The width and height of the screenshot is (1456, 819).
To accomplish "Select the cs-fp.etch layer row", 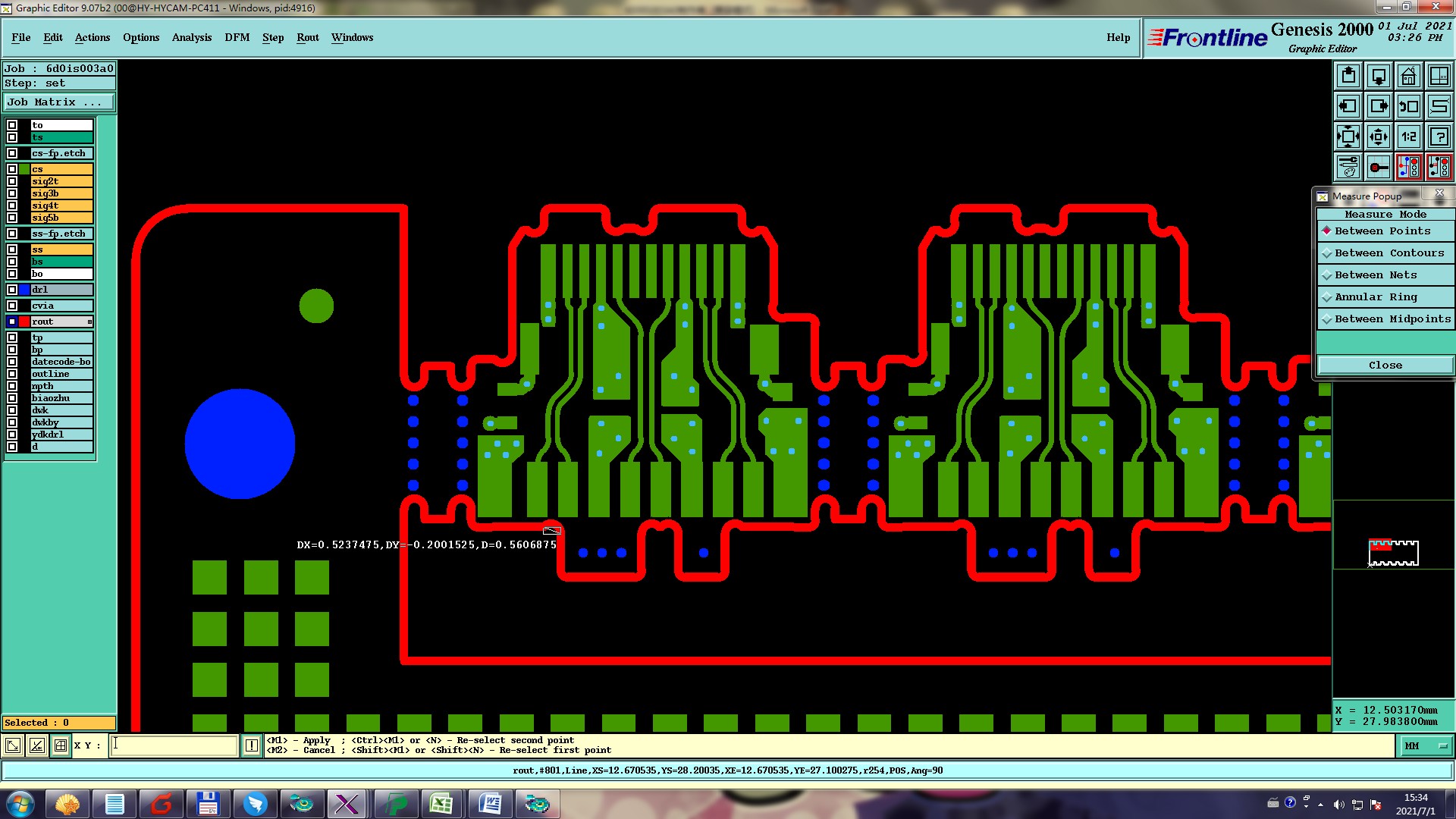I will (x=62, y=153).
